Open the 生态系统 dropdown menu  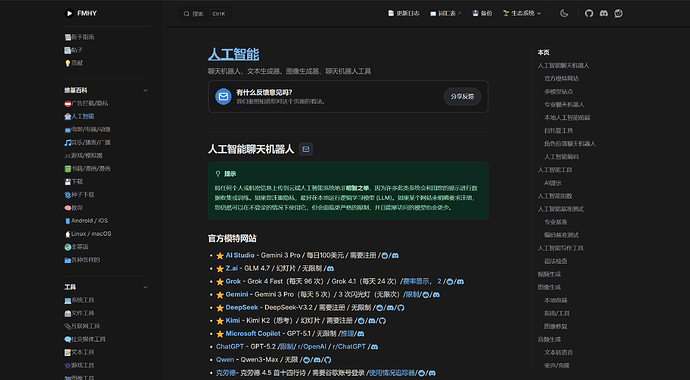pyautogui.click(x=522, y=14)
